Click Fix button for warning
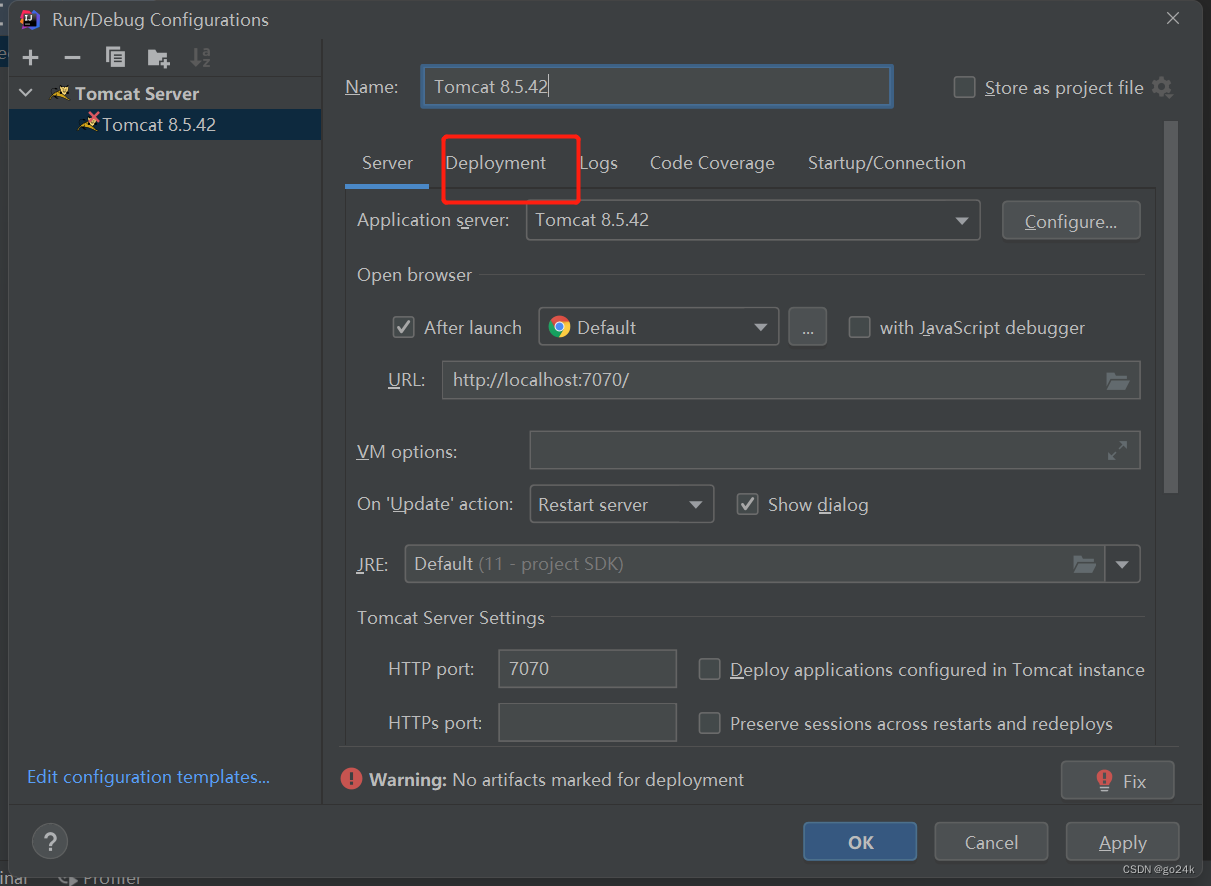The image size is (1211, 886). [x=1118, y=781]
